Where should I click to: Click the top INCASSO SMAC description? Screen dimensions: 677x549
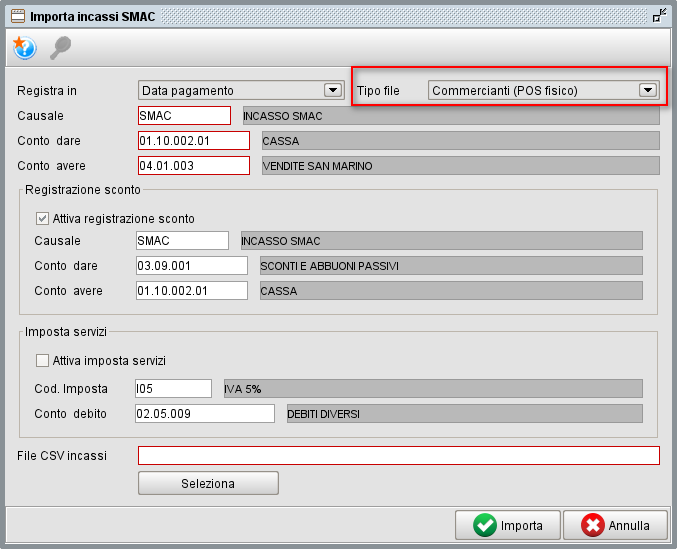pyautogui.click(x=451, y=116)
